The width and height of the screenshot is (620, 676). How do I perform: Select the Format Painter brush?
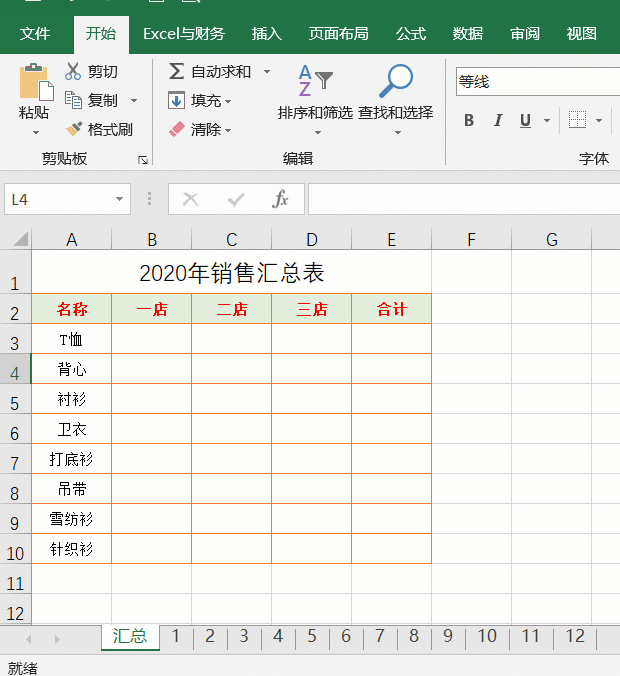point(73,129)
